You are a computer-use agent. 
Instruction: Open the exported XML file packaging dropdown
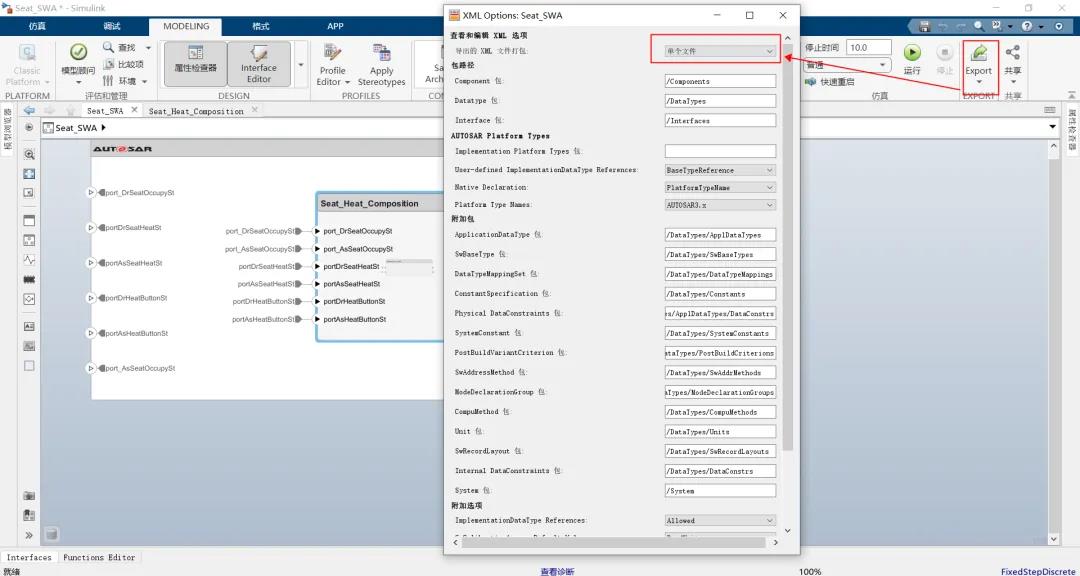[720, 50]
